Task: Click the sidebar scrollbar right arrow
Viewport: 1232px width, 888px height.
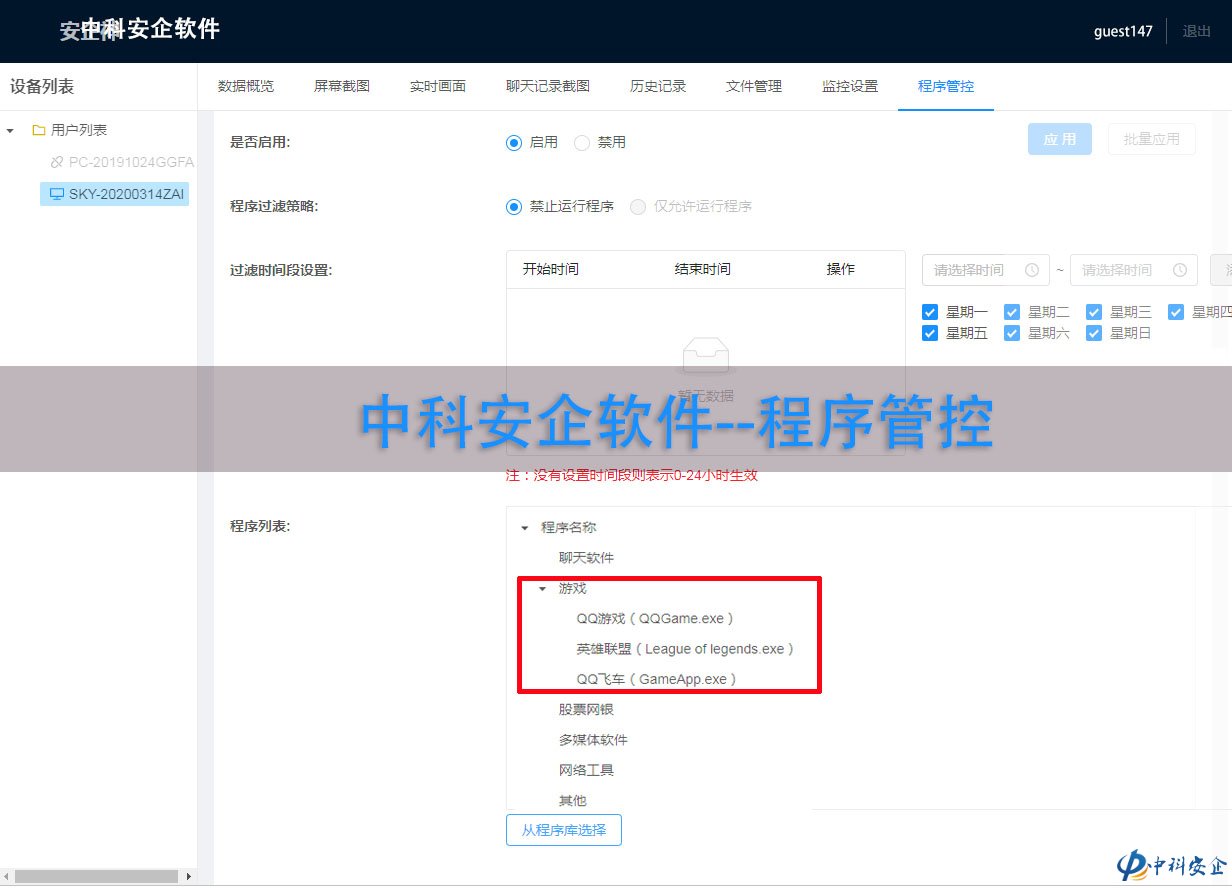Action: (188, 877)
